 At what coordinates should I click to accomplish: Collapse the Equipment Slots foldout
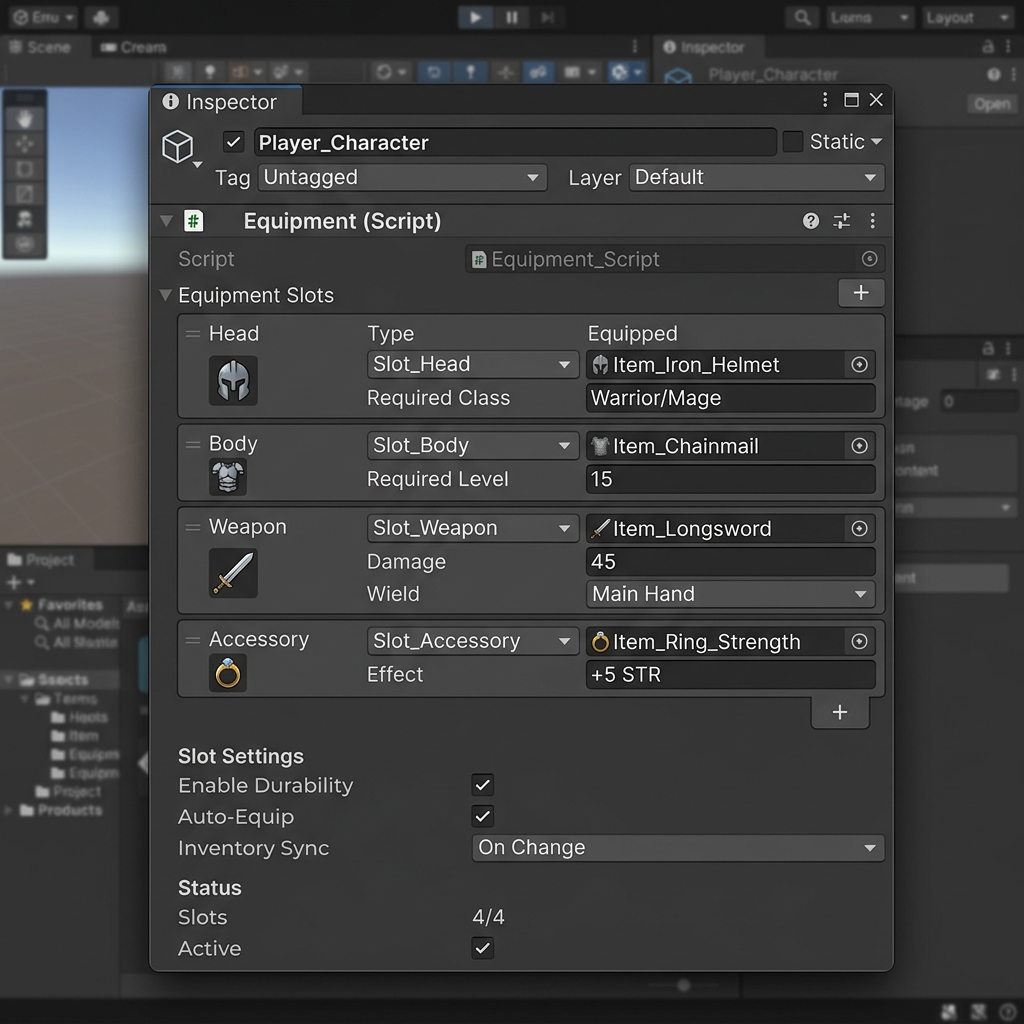point(166,295)
